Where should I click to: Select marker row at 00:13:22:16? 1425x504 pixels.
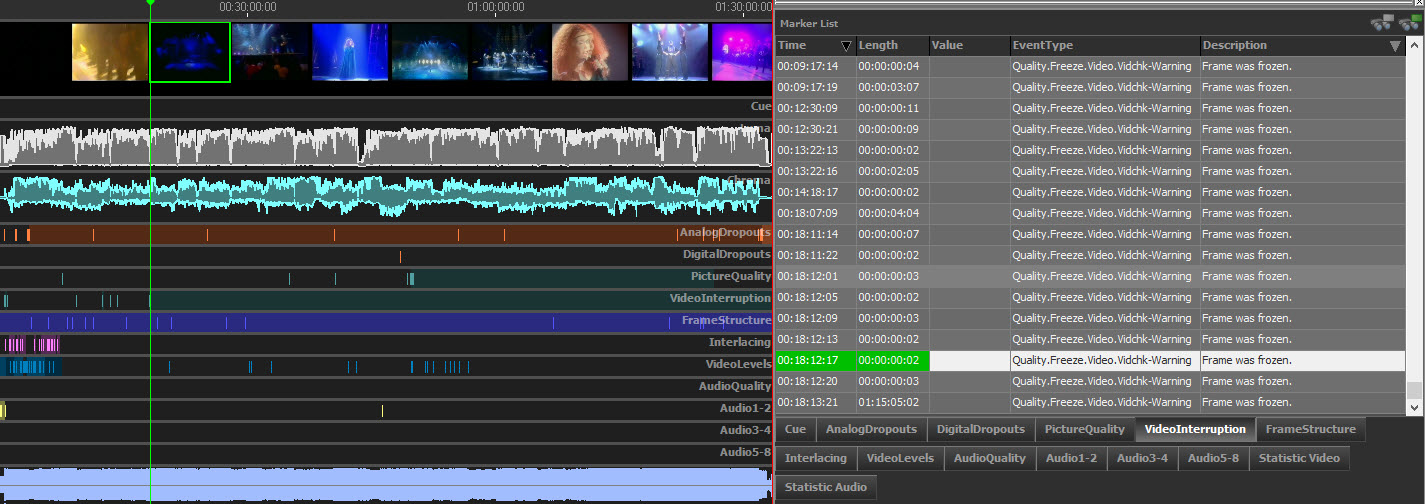pos(1091,171)
